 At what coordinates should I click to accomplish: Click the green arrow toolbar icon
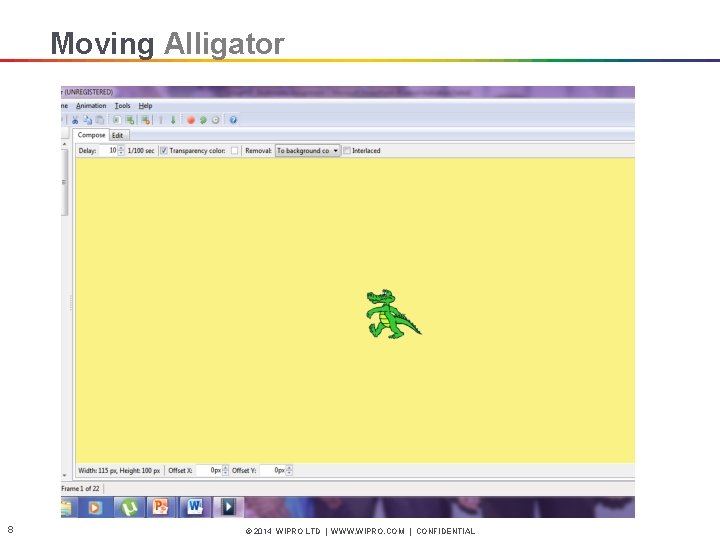click(x=203, y=120)
